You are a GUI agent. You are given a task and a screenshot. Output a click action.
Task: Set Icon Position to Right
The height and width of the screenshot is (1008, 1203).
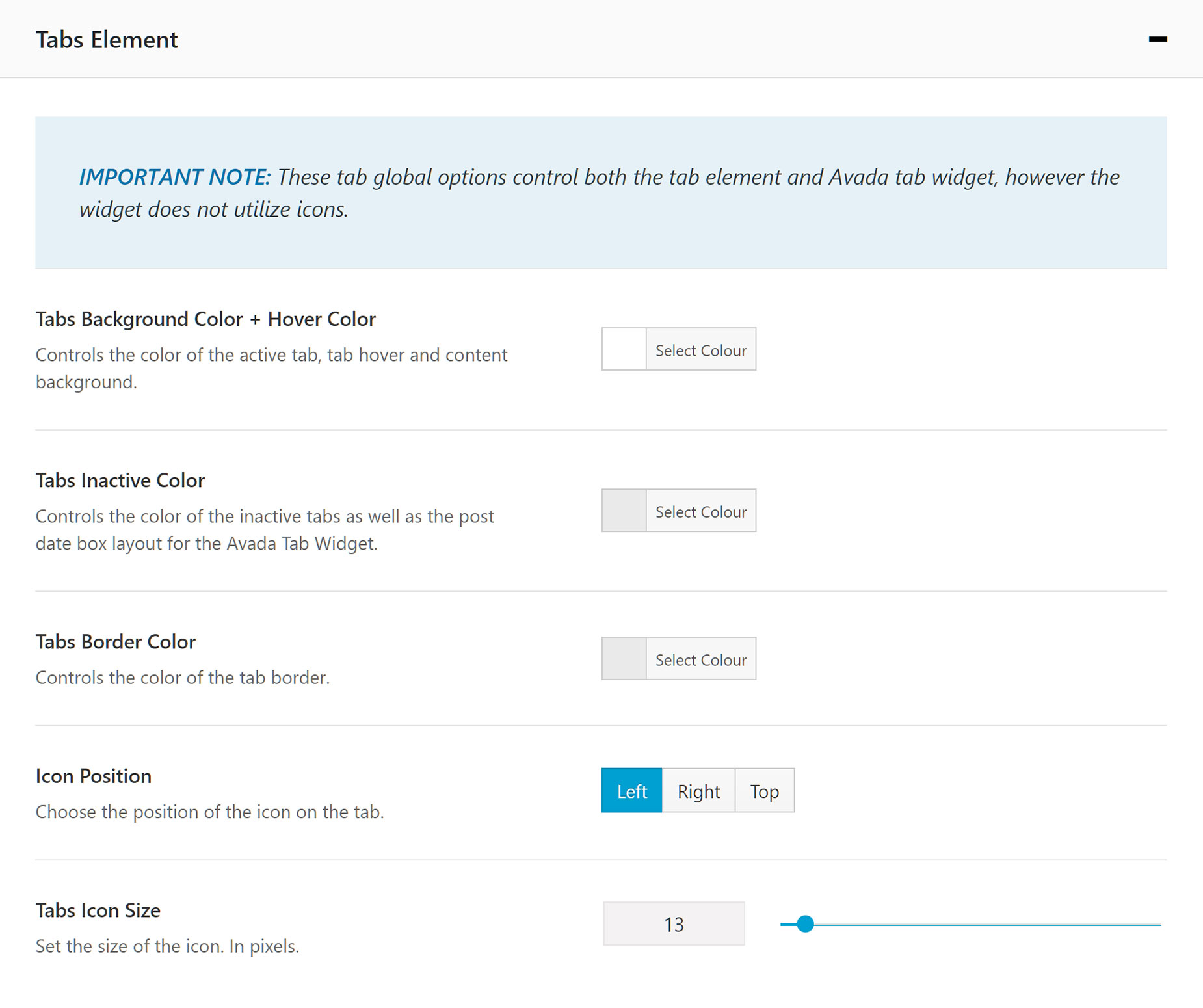pyautogui.click(x=698, y=791)
